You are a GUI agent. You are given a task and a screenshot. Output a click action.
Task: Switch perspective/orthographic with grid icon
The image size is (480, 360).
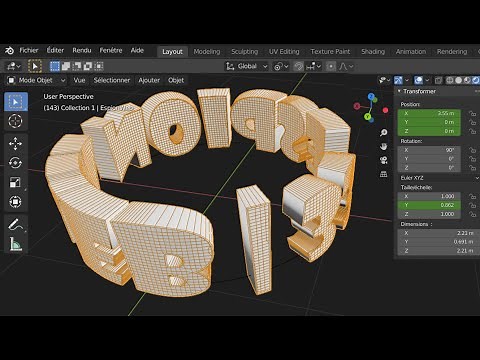point(384,175)
